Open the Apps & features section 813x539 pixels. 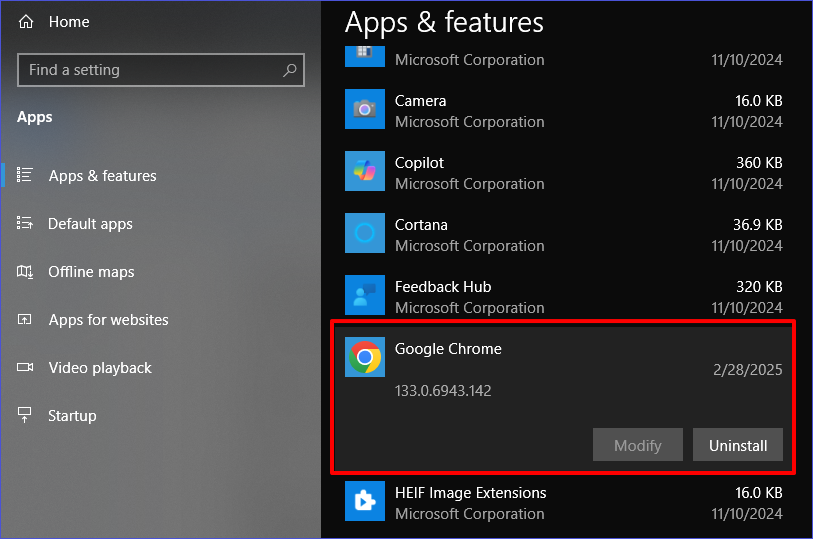(103, 176)
